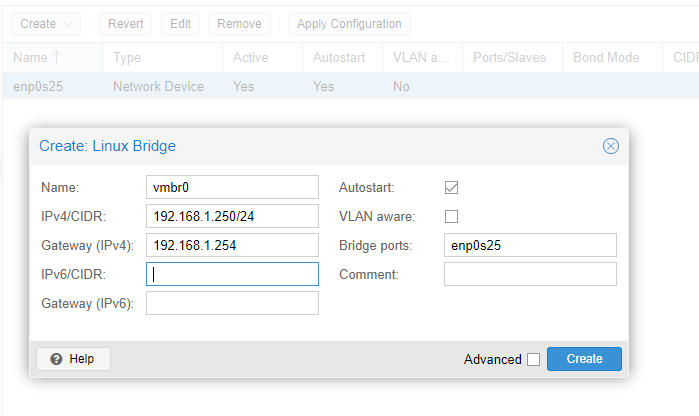
Task: Open the Create dropdown in toolbar
Action: (46, 24)
